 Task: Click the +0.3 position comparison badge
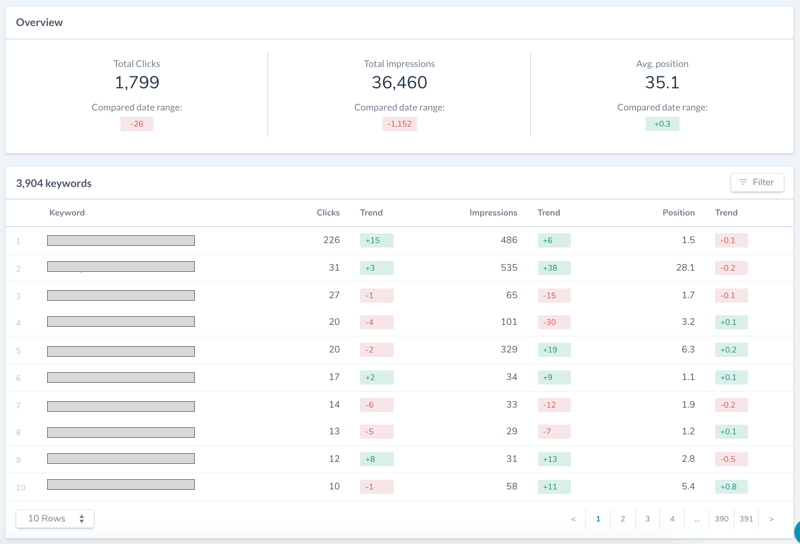point(662,124)
